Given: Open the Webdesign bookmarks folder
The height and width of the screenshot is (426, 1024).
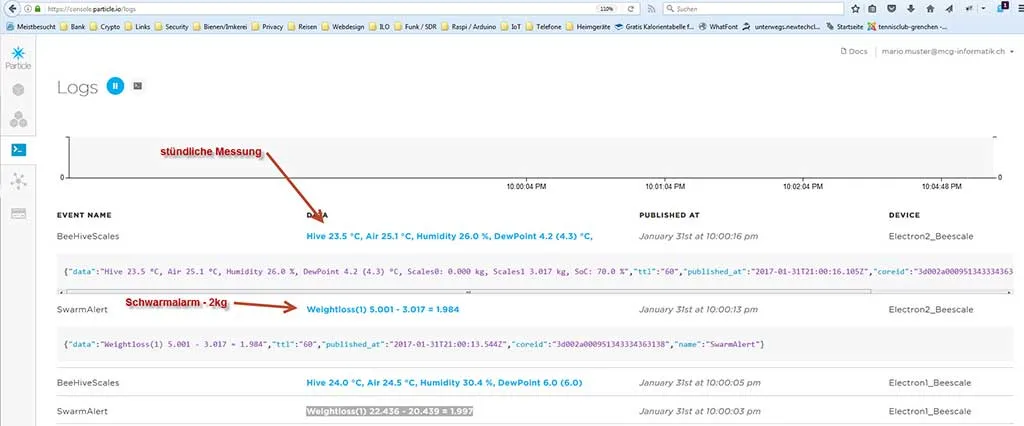Looking at the screenshot, I should (343, 27).
